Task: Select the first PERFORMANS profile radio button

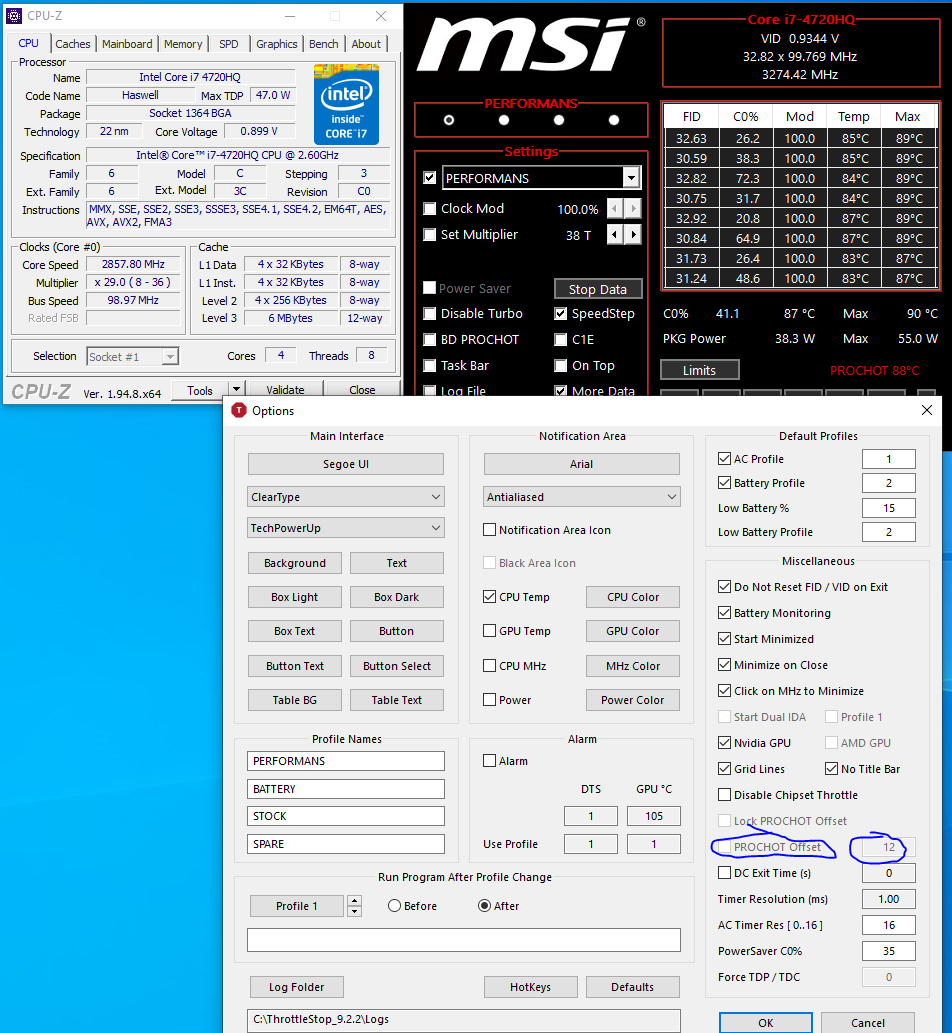Action: click(x=449, y=120)
